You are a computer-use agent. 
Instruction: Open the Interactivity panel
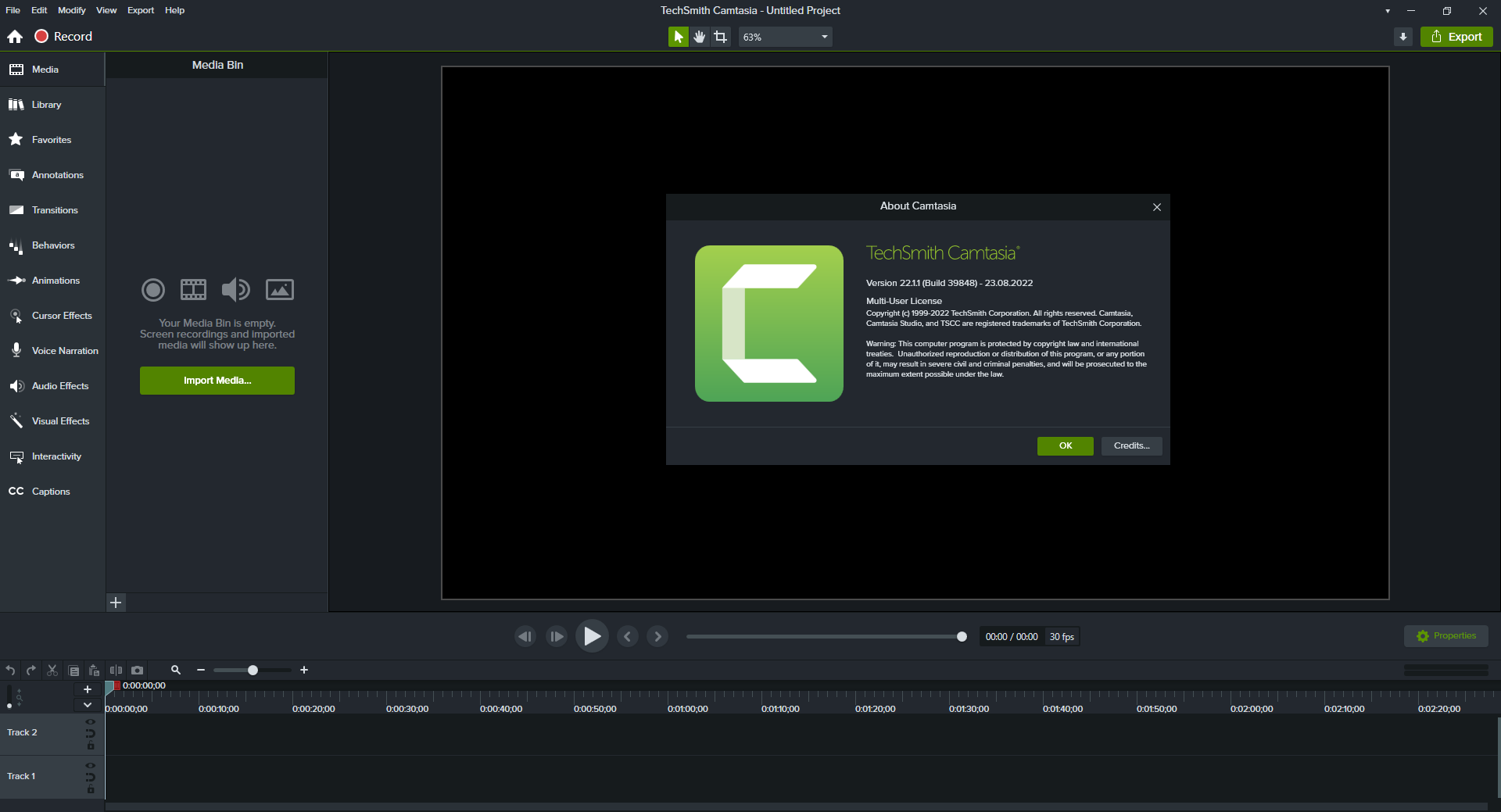[x=52, y=456]
